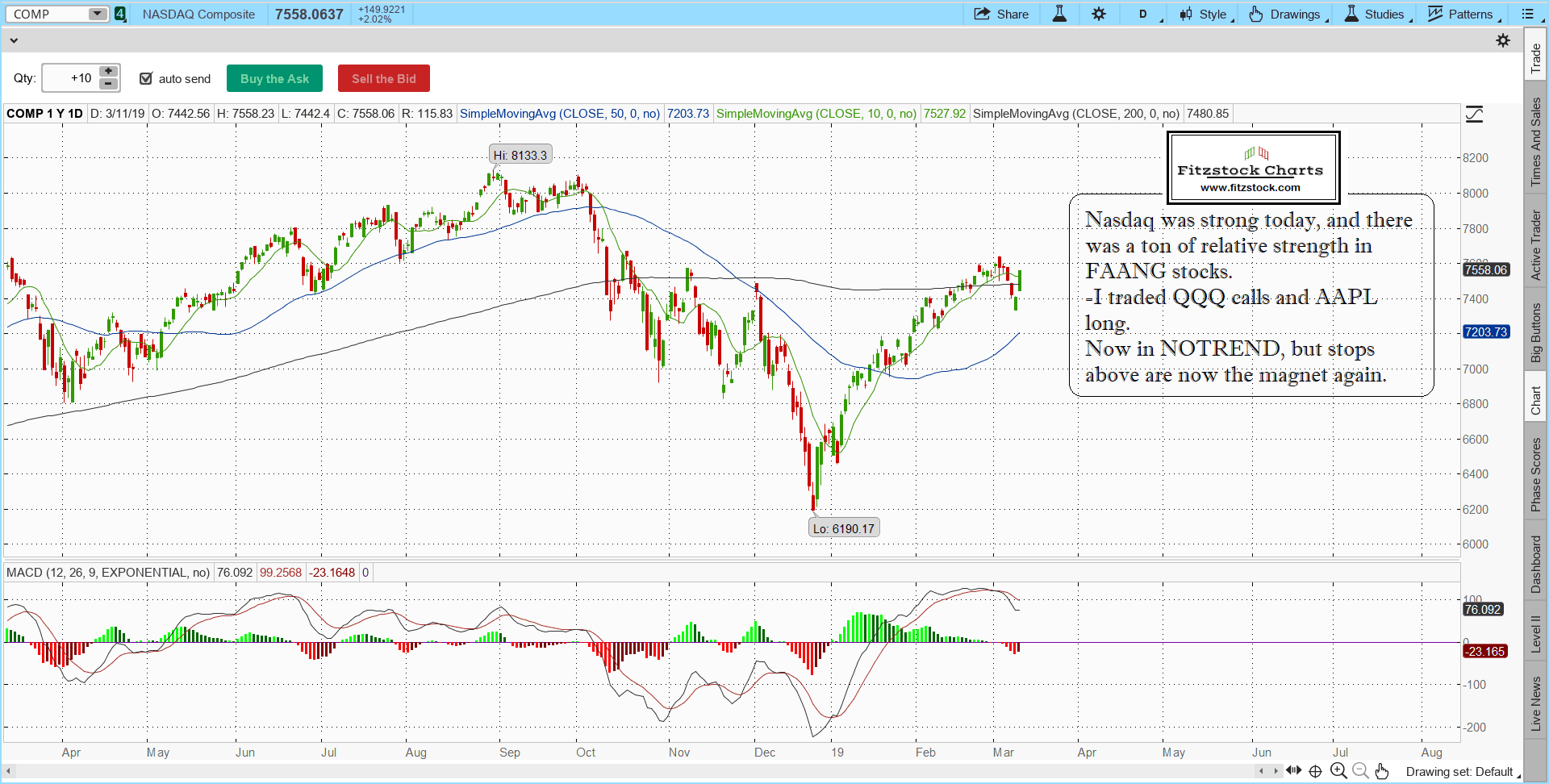Decrease quantity with the minus stepper
The height and width of the screenshot is (784, 1549).
pyautogui.click(x=108, y=84)
